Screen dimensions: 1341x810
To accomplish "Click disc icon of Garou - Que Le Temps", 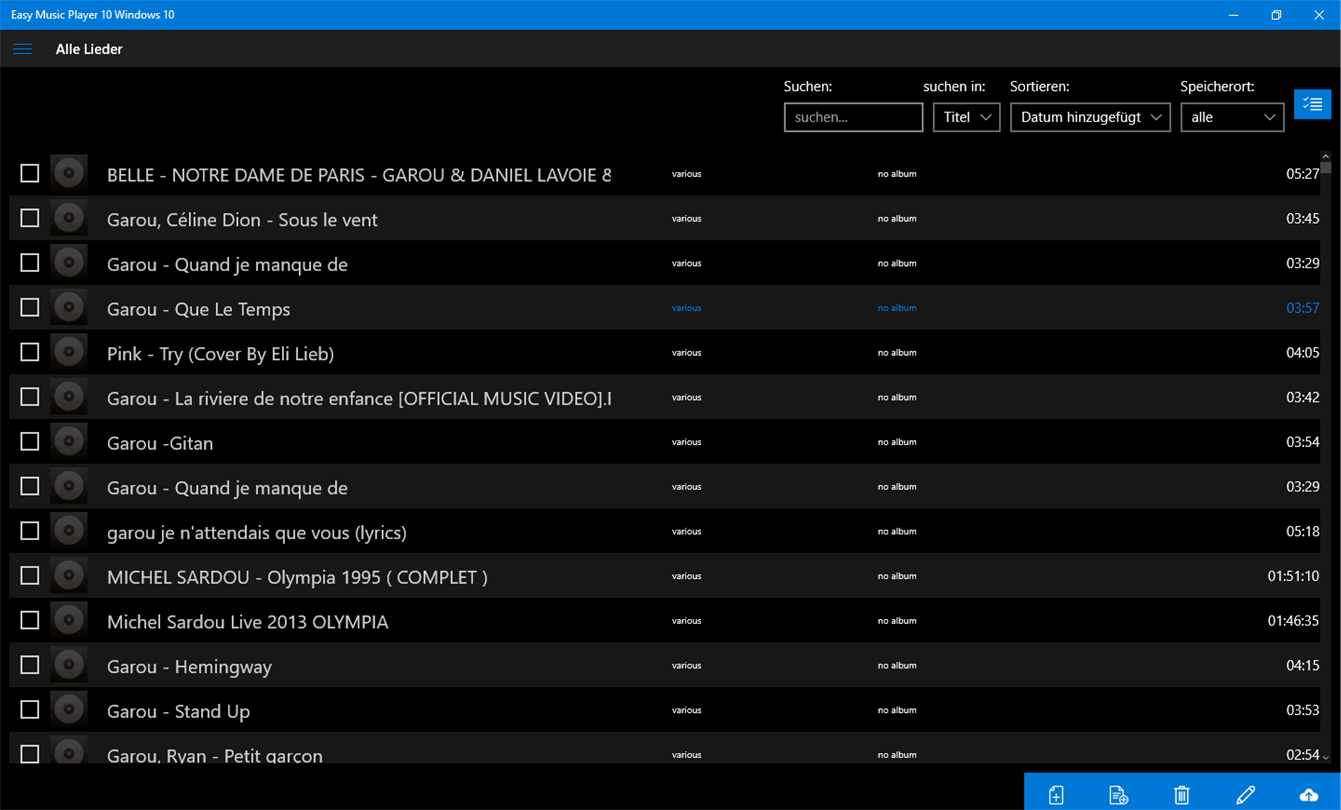I will click(69, 307).
